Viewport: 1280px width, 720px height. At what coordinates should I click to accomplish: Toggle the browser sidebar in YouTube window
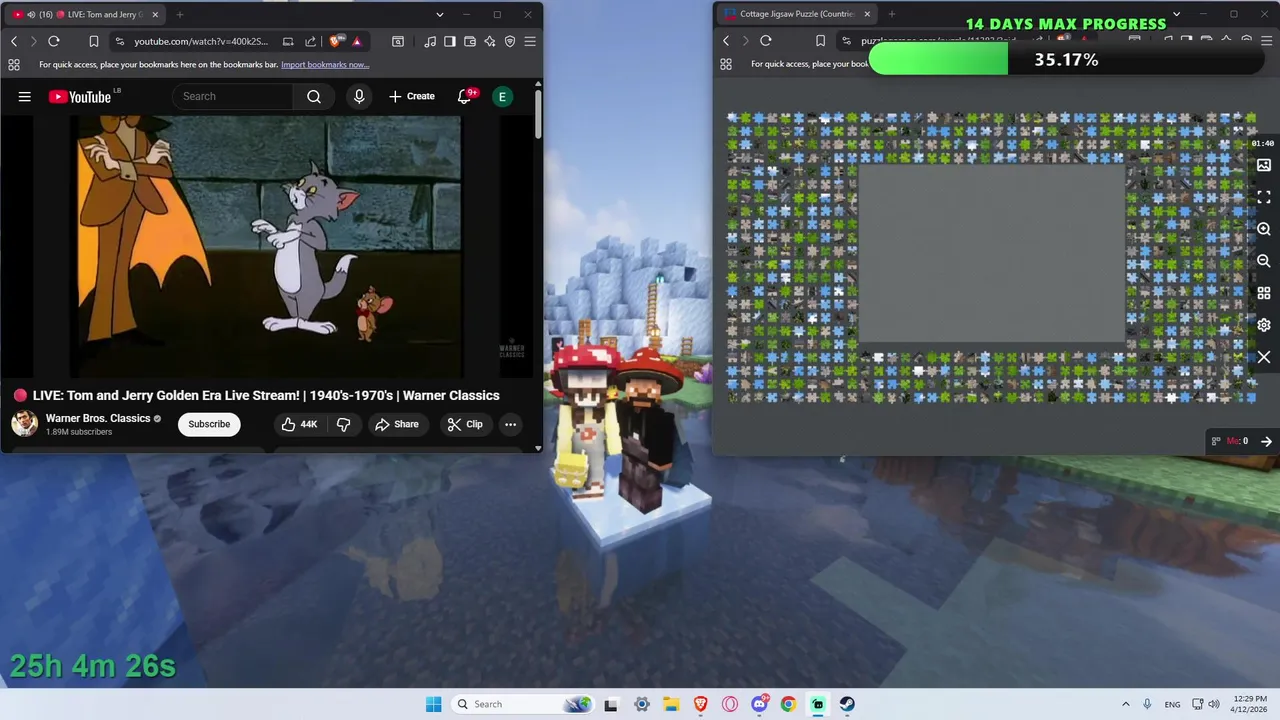click(x=450, y=41)
